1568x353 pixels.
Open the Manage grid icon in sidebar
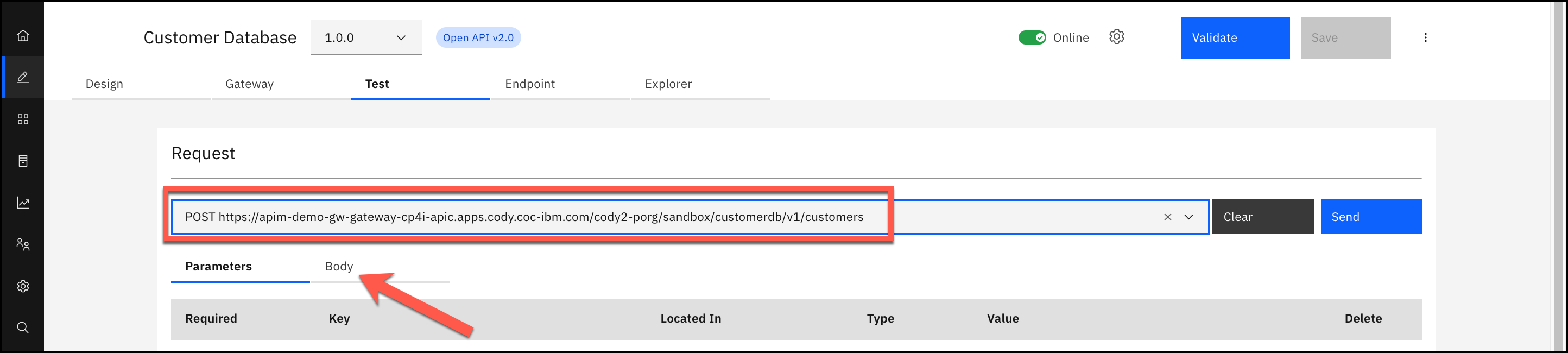tap(22, 119)
